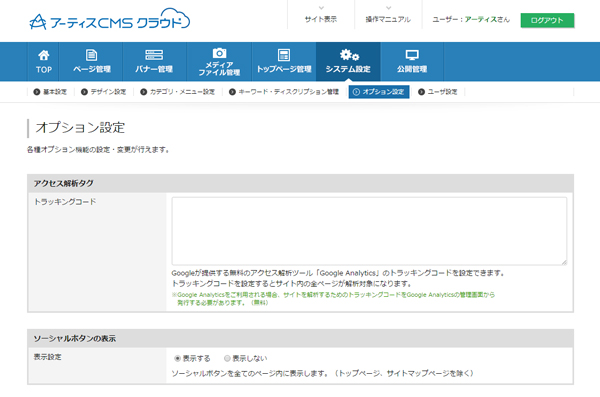This screenshot has width=600, height=397.
Task: Go to キーワード・ディスクリプション管理 submenu
Action: [284, 92]
